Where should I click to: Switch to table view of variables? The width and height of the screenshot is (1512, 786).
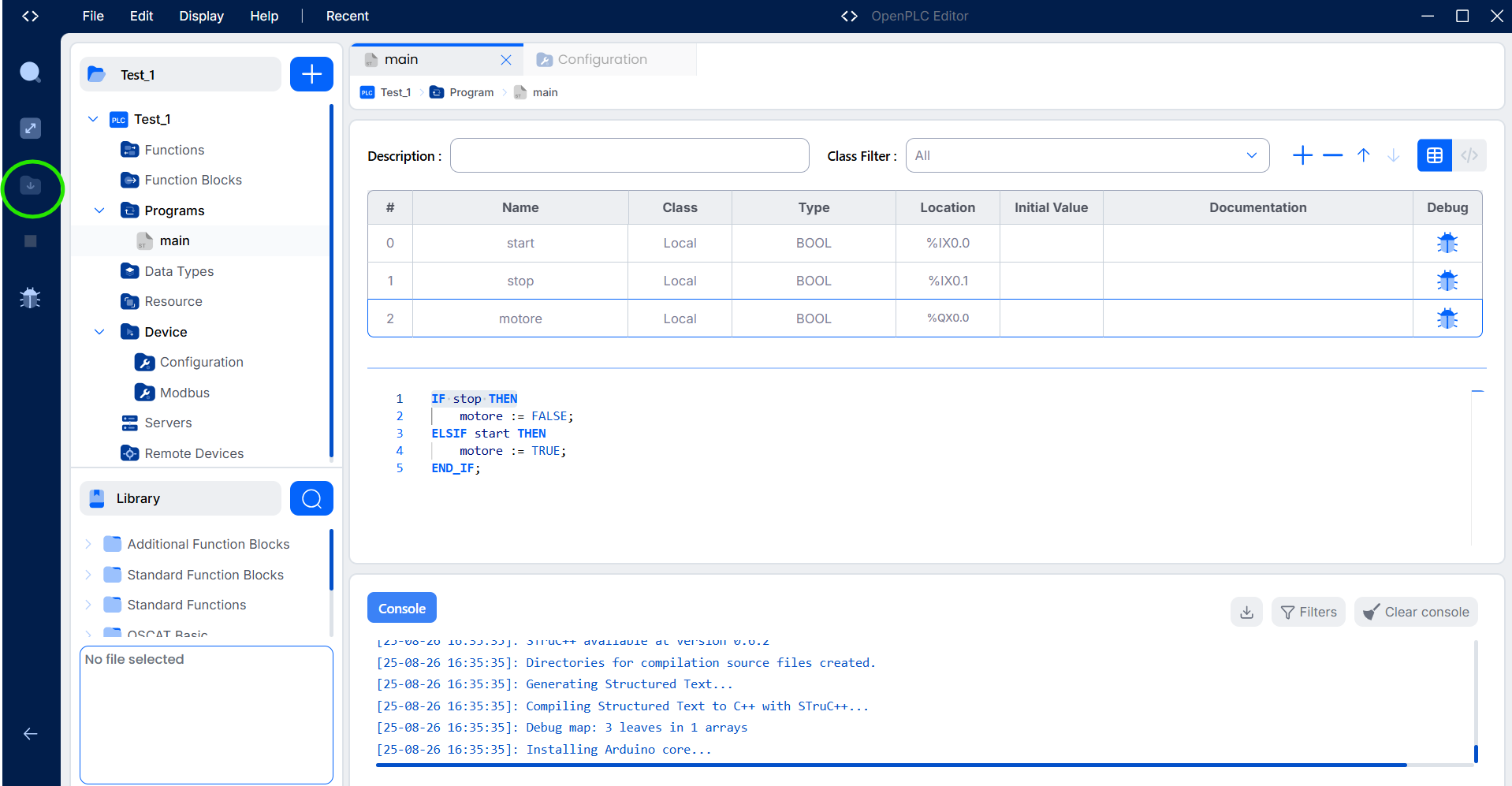click(x=1434, y=155)
